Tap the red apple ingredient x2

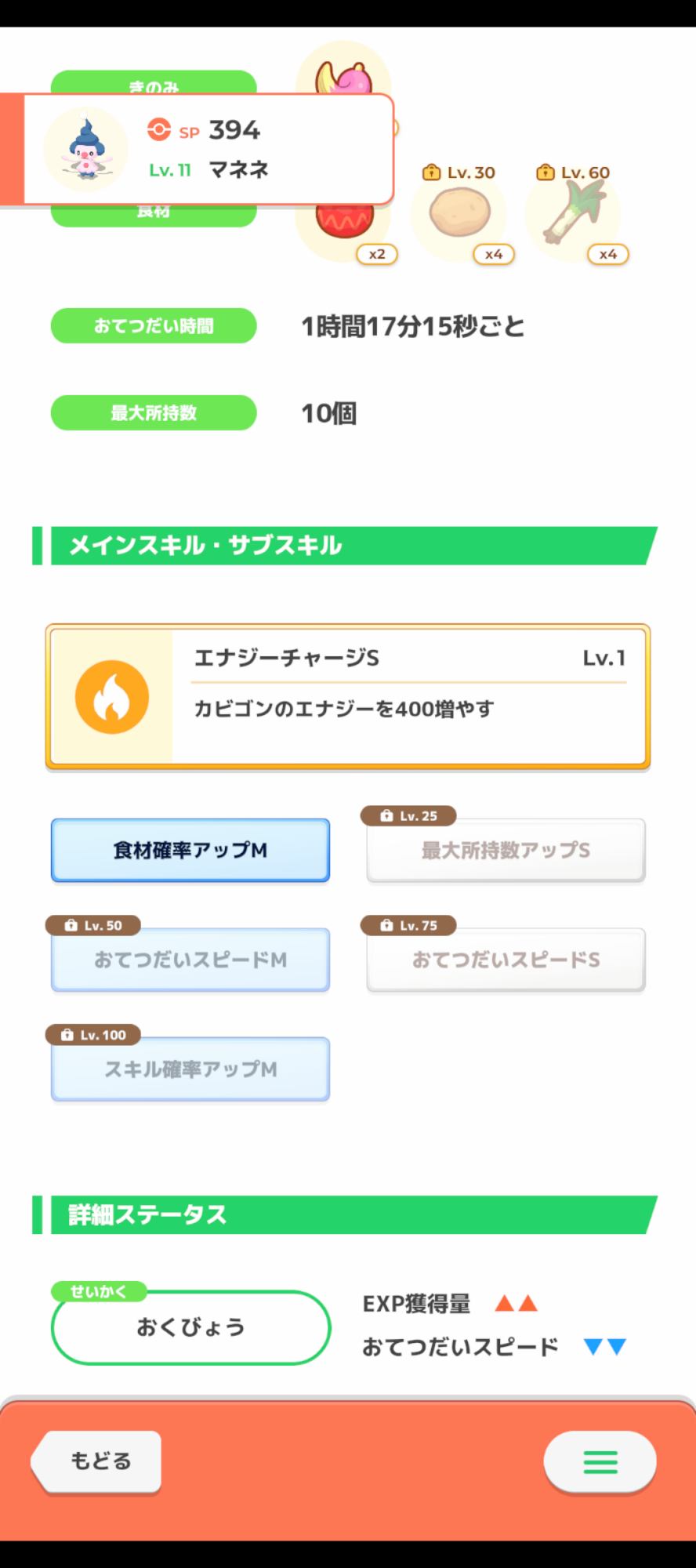point(345,223)
